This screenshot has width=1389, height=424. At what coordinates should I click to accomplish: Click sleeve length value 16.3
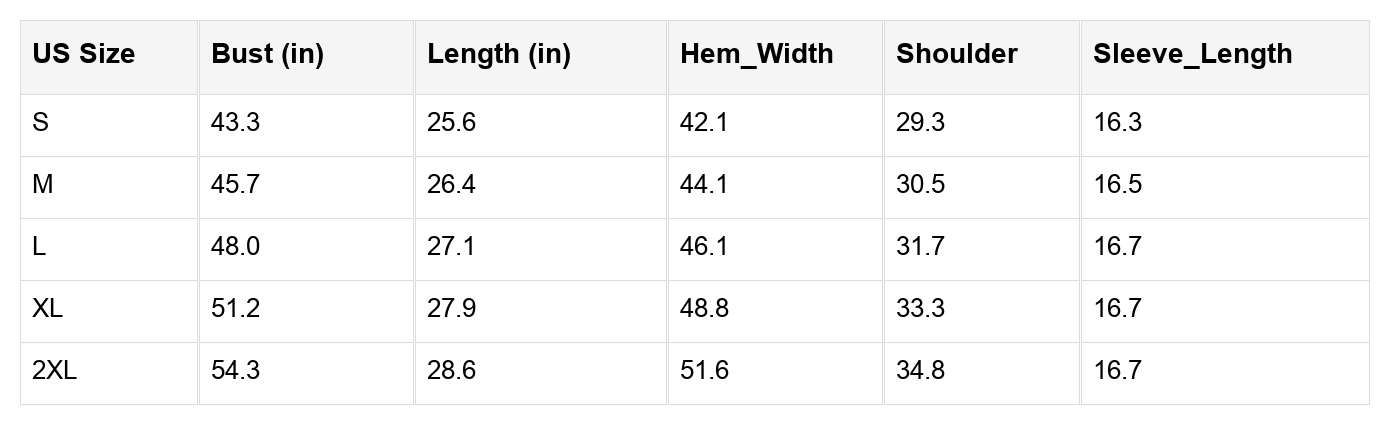(x=1117, y=123)
